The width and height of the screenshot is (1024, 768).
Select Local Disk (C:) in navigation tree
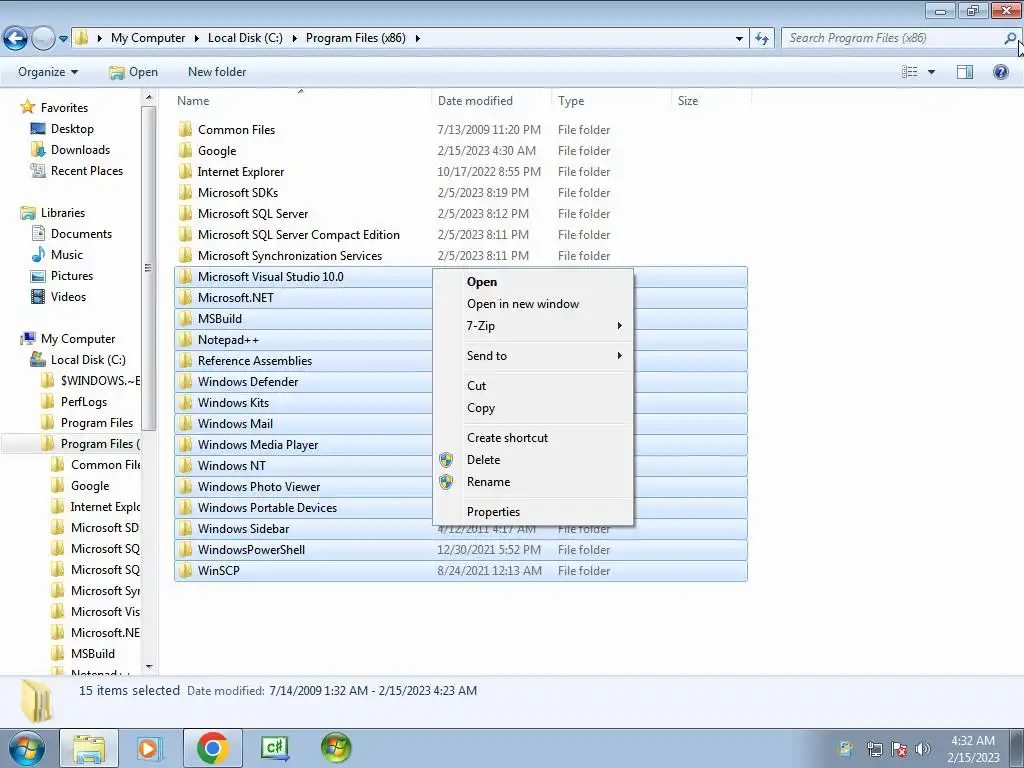pyautogui.click(x=88, y=360)
